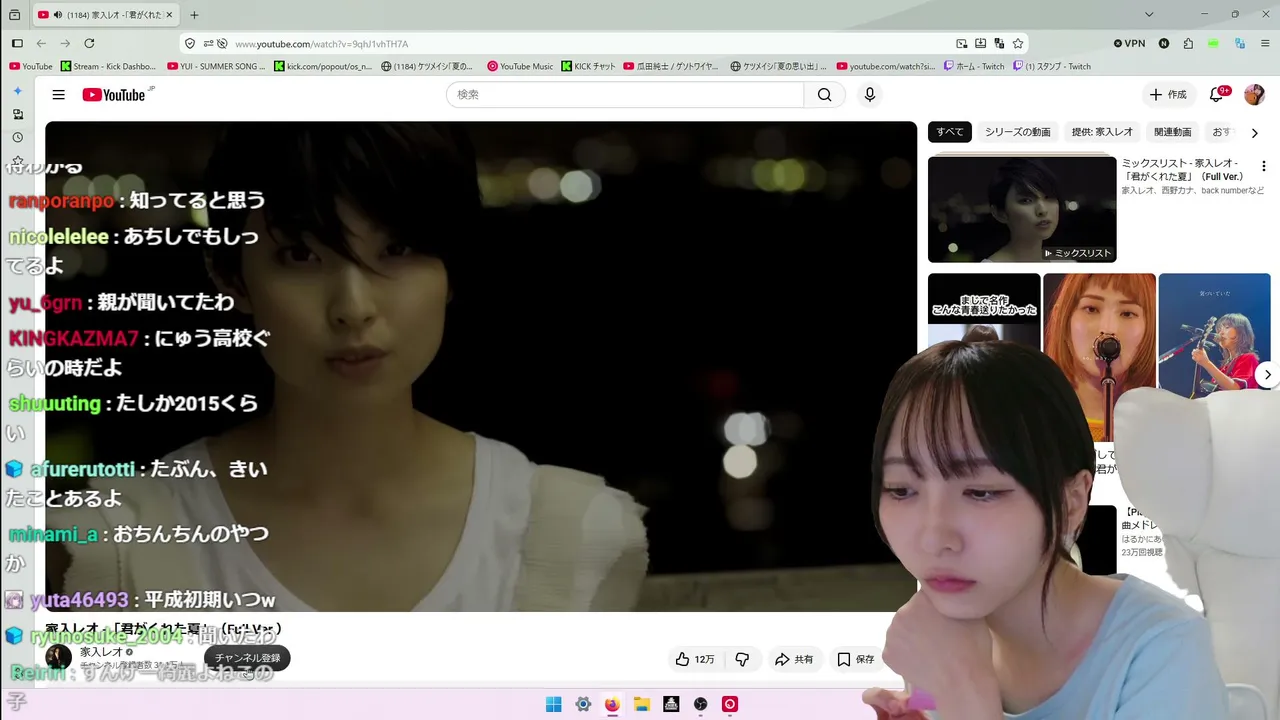Like the video with thumbs up

coord(695,659)
